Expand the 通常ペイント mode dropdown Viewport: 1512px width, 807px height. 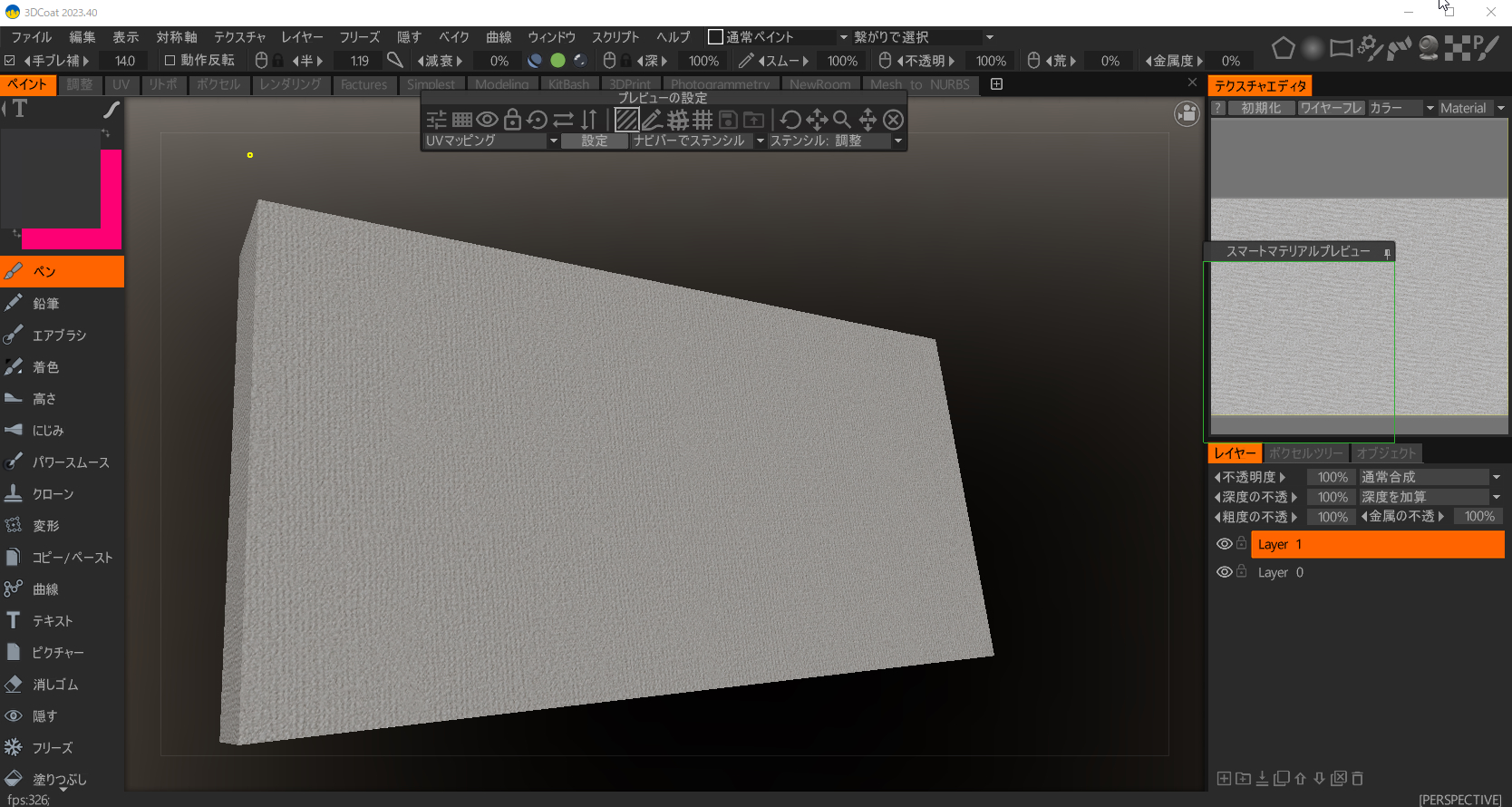tap(843, 37)
